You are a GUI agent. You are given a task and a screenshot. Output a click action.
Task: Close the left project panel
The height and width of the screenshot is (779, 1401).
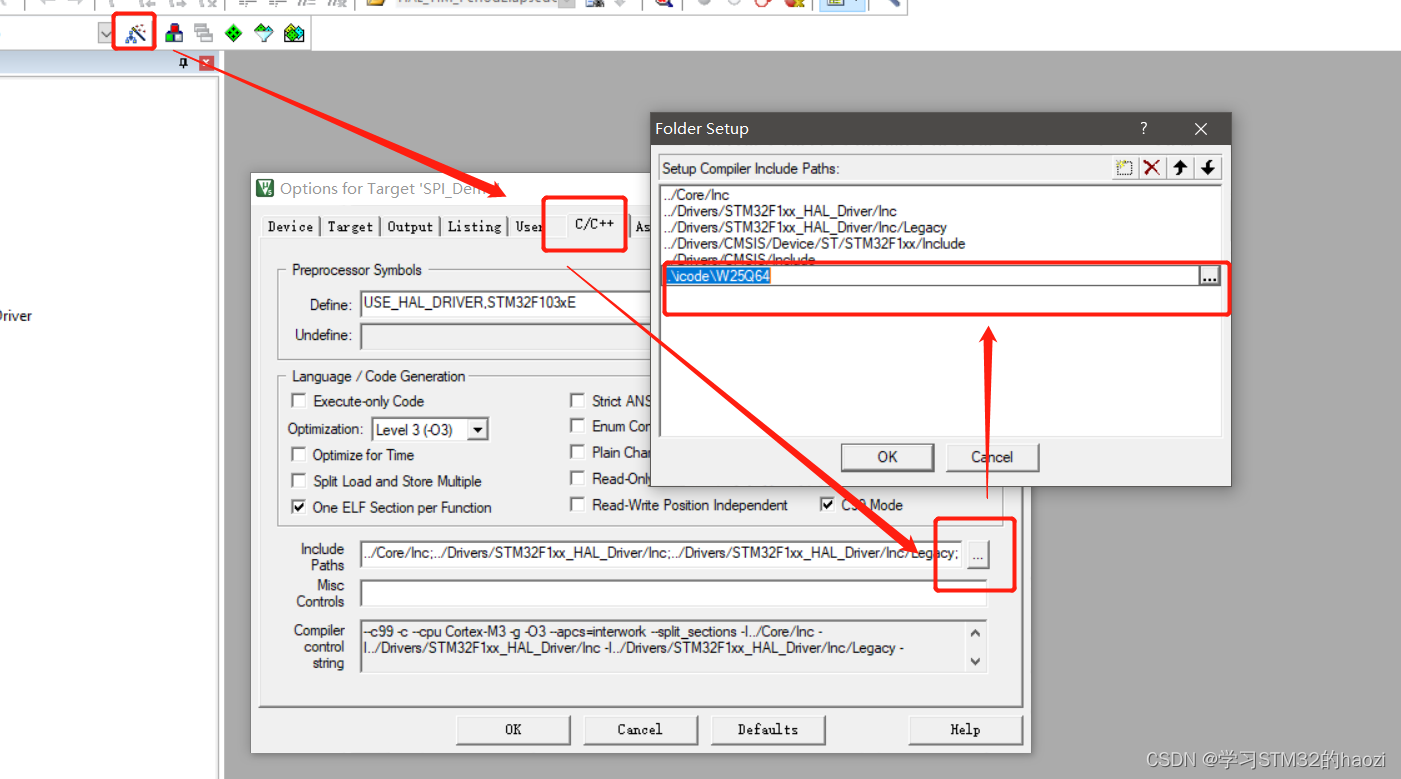(x=206, y=63)
